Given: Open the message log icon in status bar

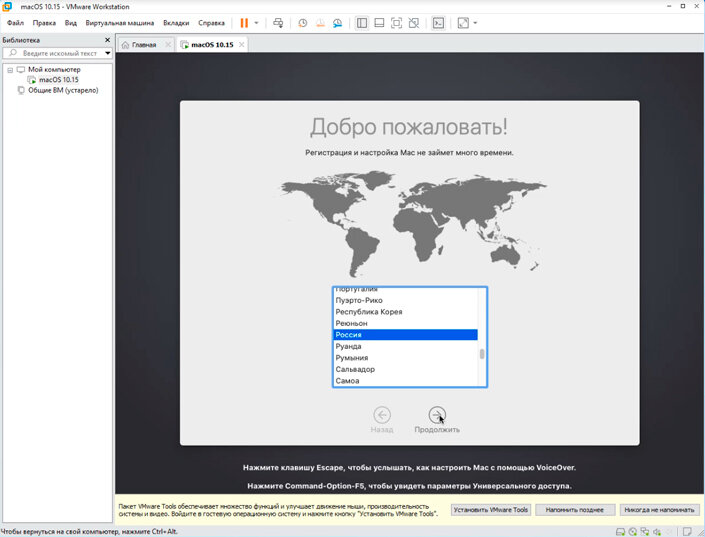Looking at the screenshot, I should [687, 532].
